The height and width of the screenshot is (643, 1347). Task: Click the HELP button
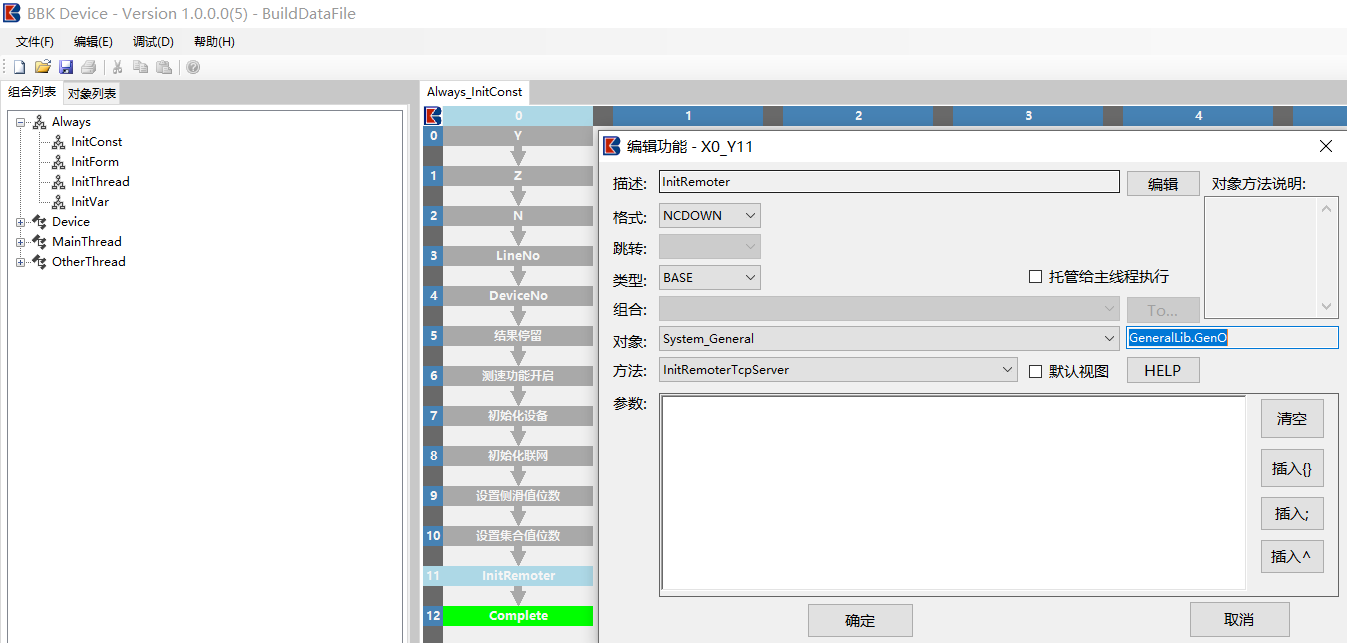point(1163,370)
